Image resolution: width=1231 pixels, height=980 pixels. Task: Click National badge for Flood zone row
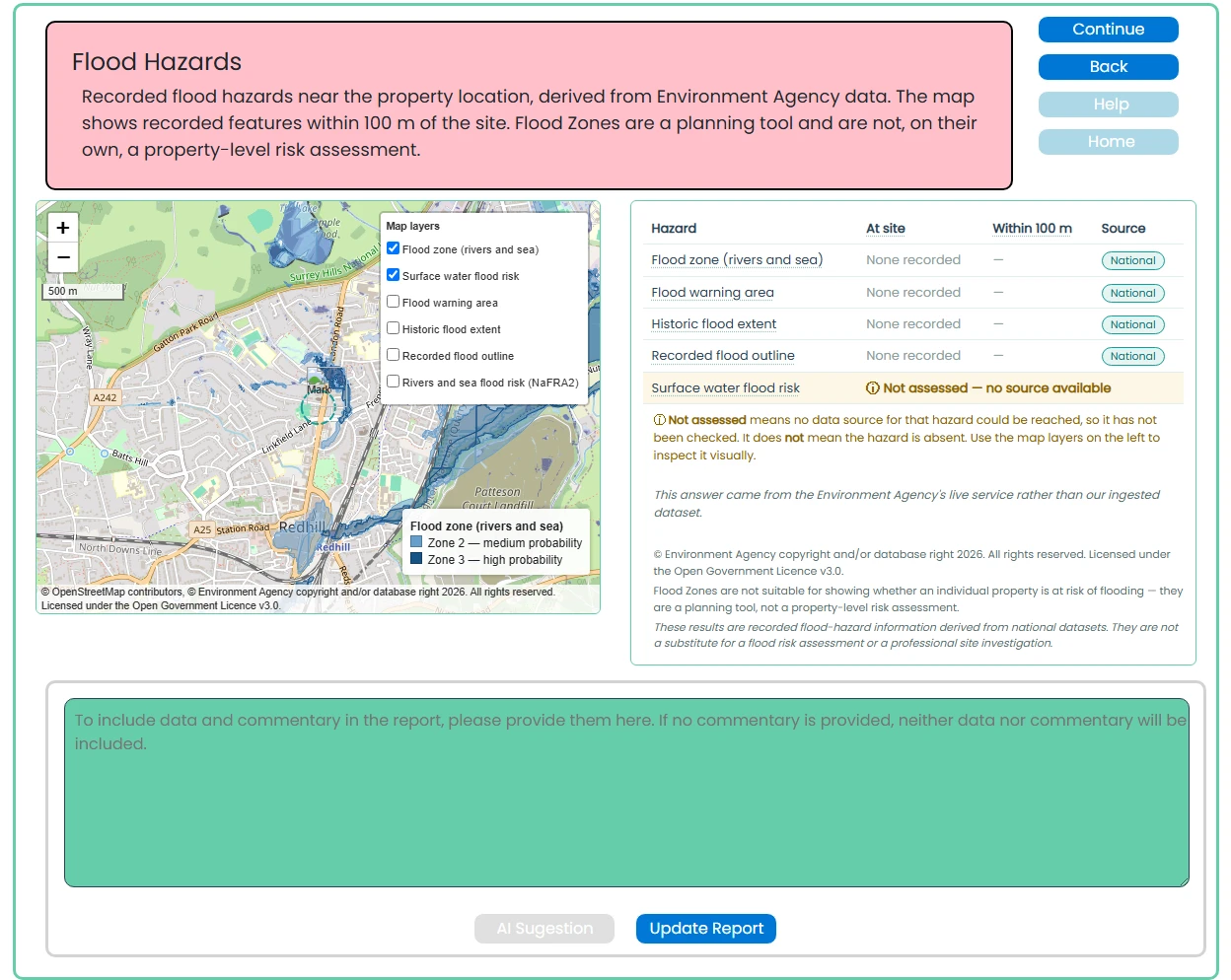click(1132, 261)
